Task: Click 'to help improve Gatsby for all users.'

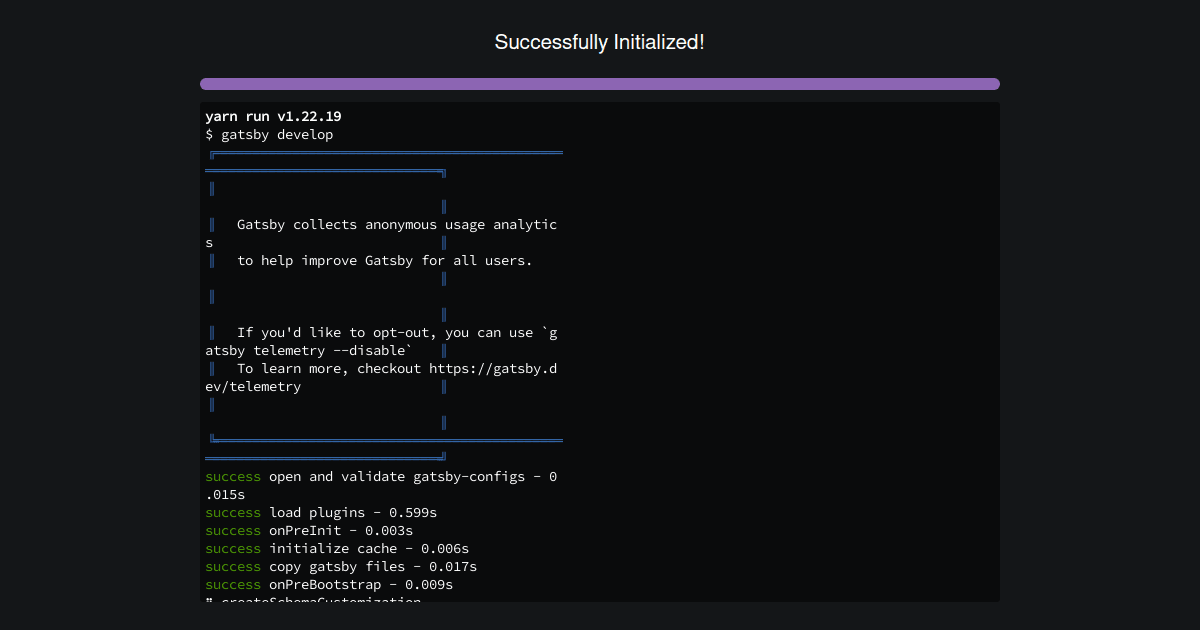Action: coord(385,260)
